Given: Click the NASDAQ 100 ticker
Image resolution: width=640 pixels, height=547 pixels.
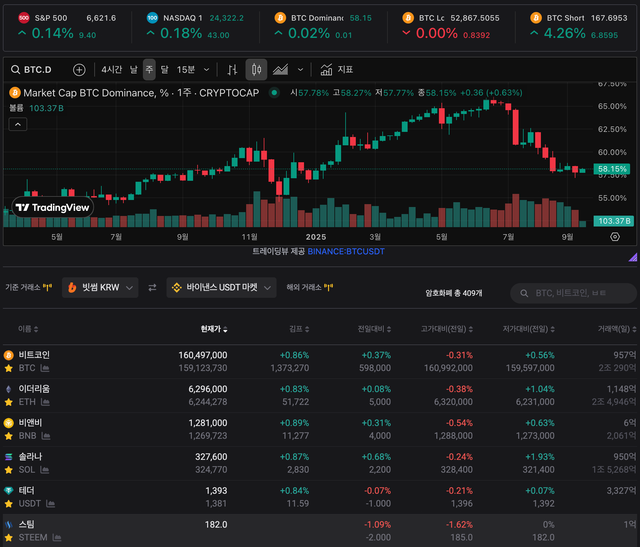Looking at the screenshot, I should pyautogui.click(x=195, y=26).
